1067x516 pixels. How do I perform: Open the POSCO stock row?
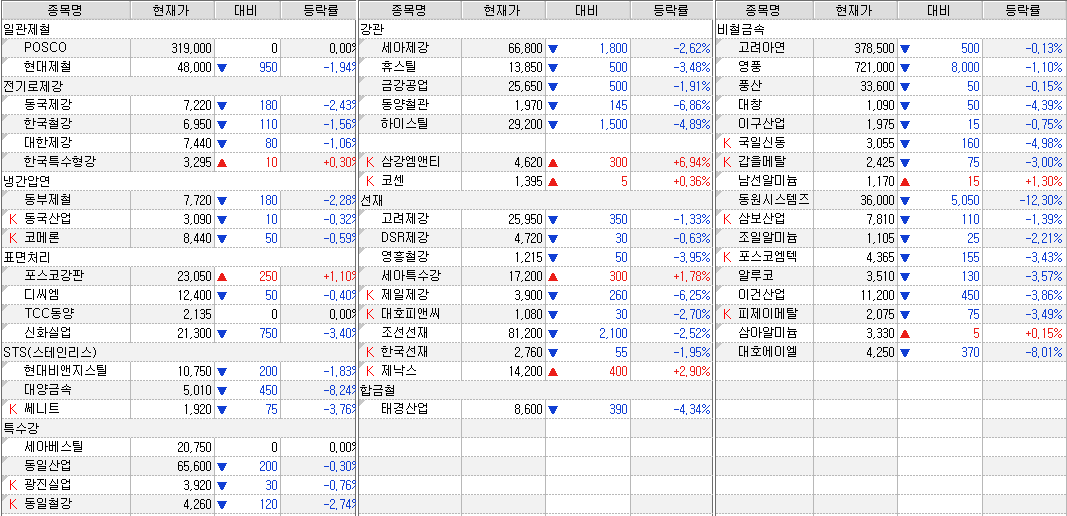[45, 48]
